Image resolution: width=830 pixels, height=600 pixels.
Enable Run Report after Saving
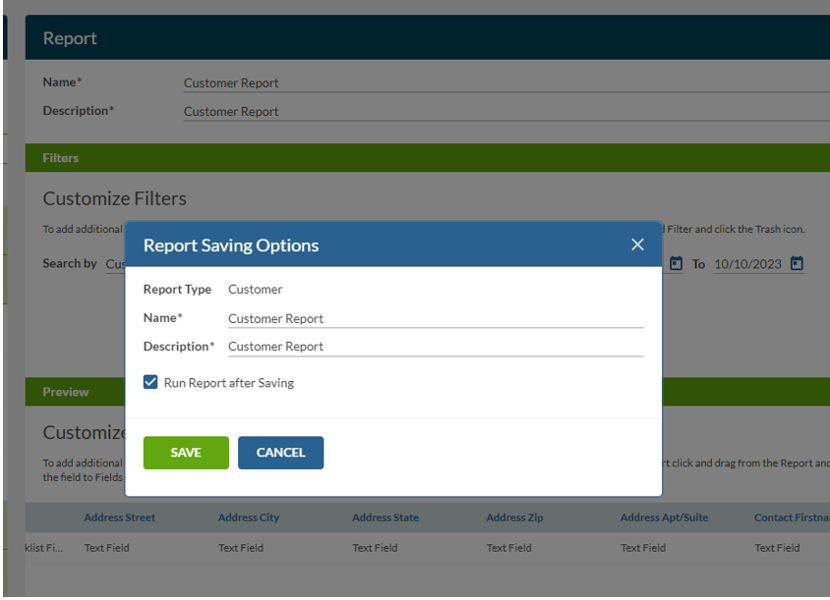[150, 382]
